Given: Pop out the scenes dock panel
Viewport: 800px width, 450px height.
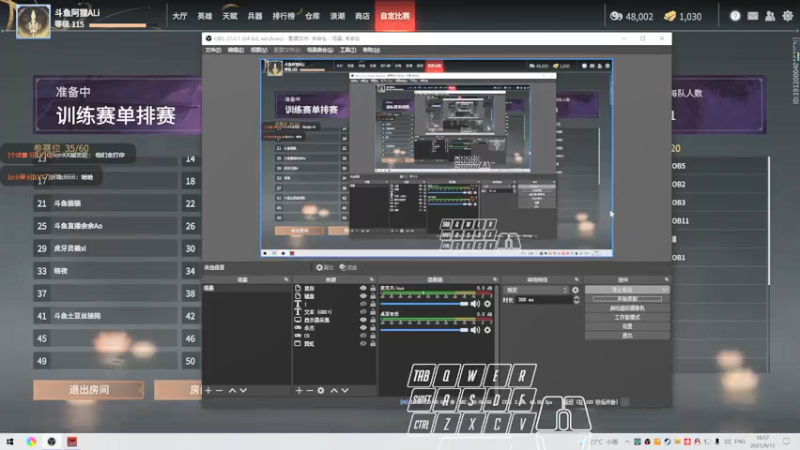Looking at the screenshot, I should (286, 280).
